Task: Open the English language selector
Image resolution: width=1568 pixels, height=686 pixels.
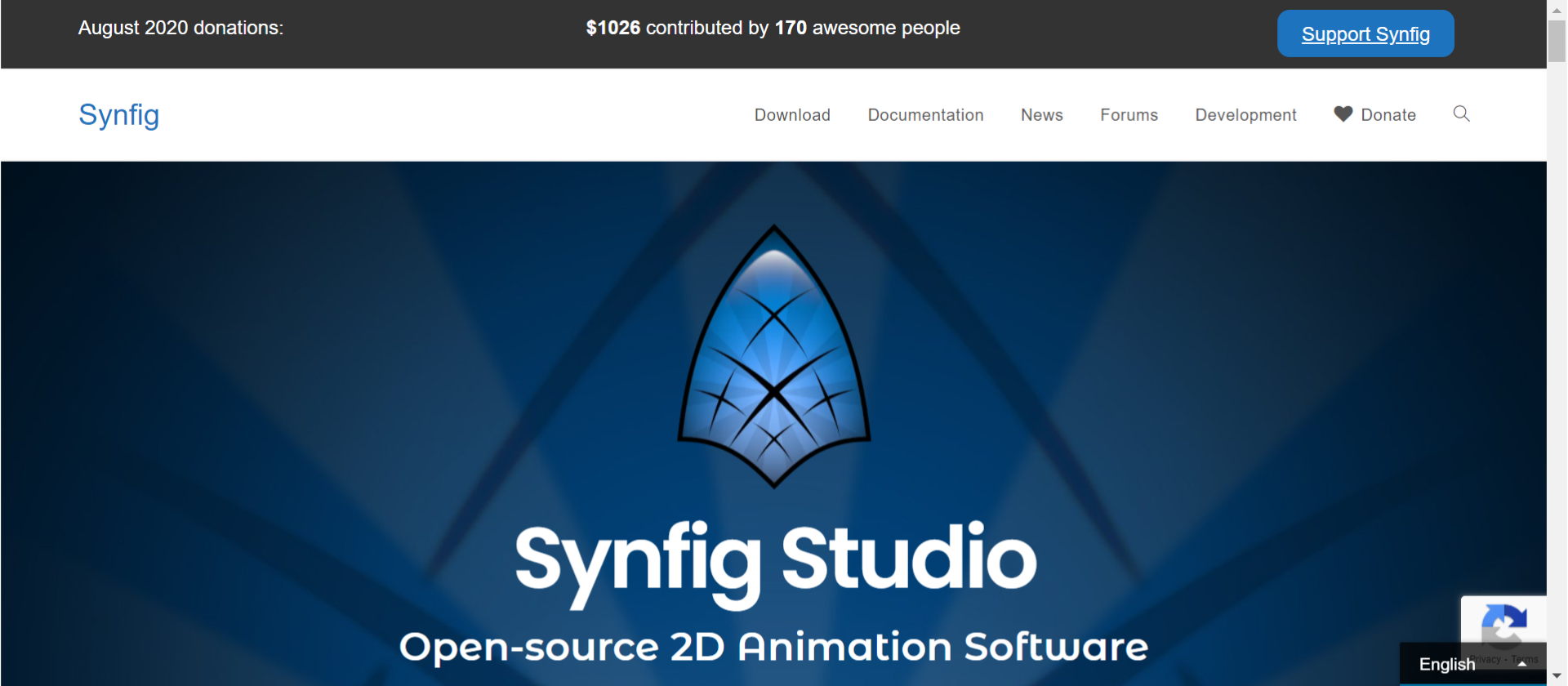Action: click(1447, 664)
